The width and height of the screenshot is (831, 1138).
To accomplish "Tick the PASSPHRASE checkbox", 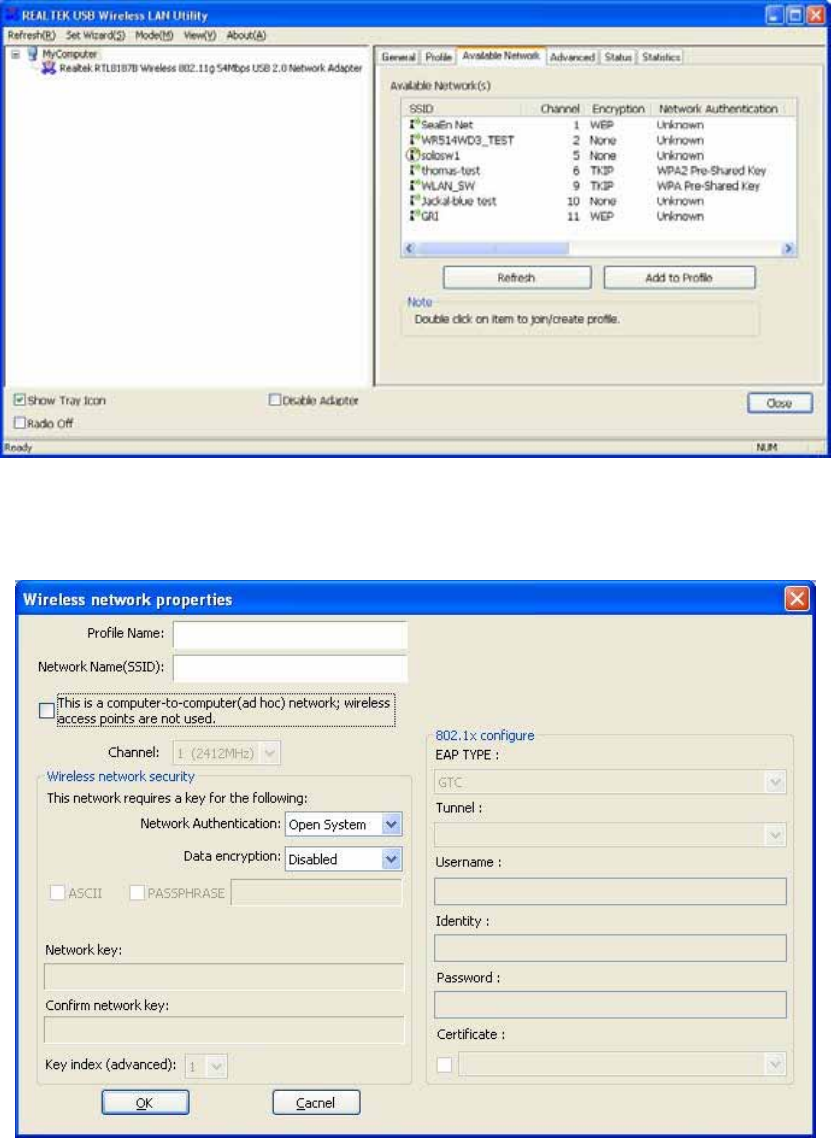I will pos(136,893).
